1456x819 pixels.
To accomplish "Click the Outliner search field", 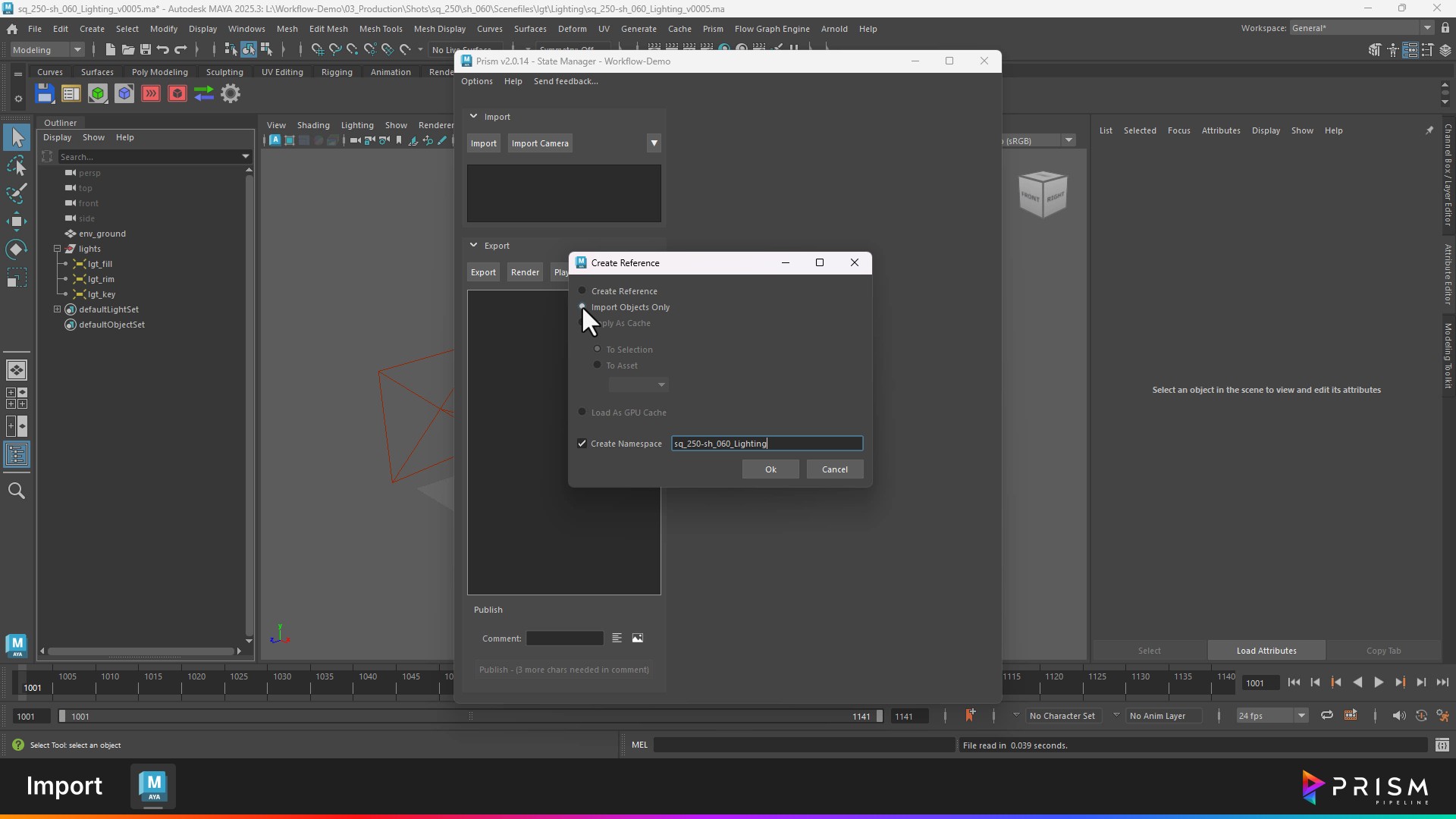I will point(155,157).
